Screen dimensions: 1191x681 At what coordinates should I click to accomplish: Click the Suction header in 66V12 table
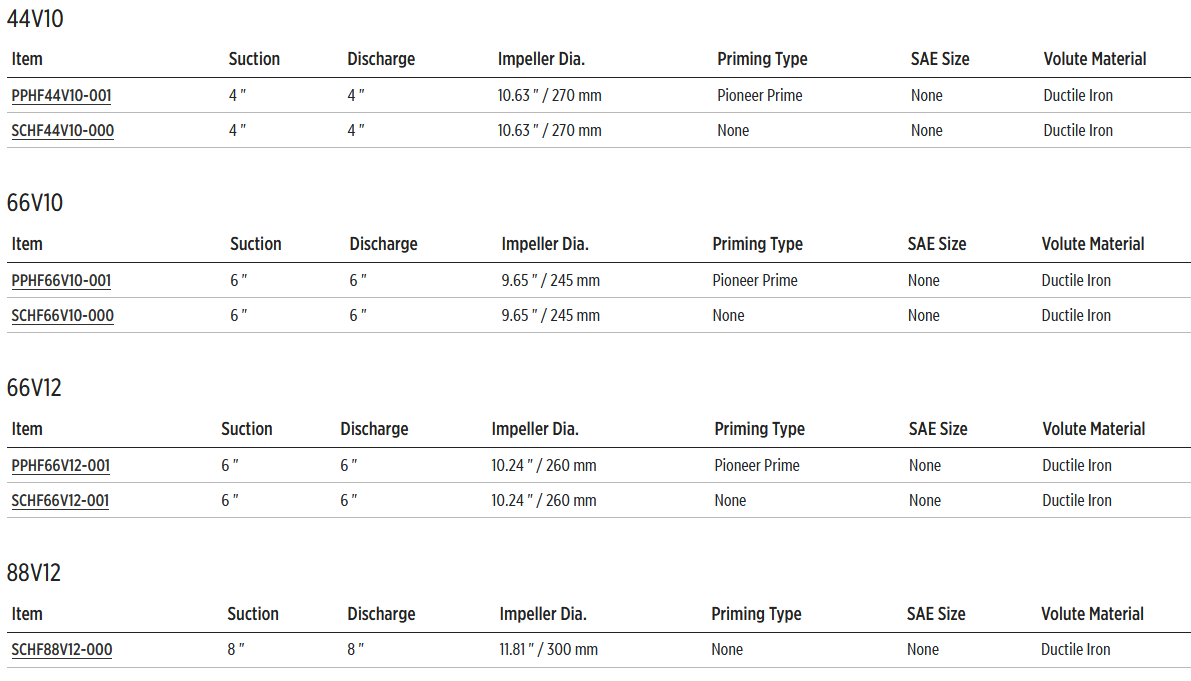tap(246, 429)
